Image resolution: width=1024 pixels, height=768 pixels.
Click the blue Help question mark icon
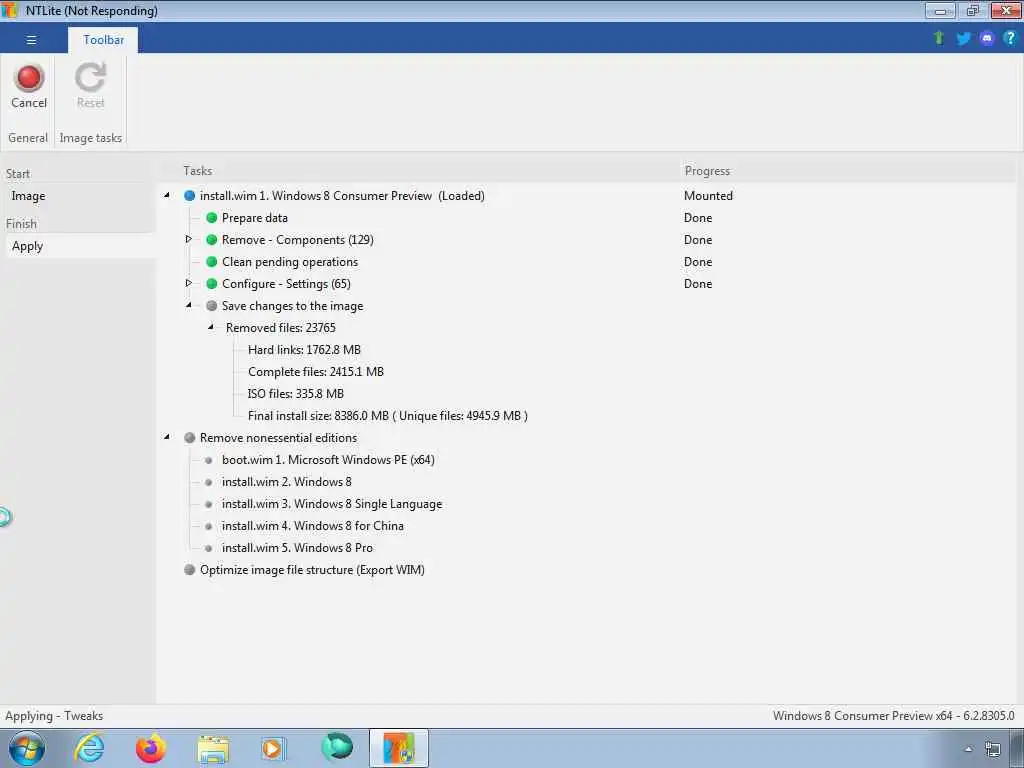pos(1010,38)
